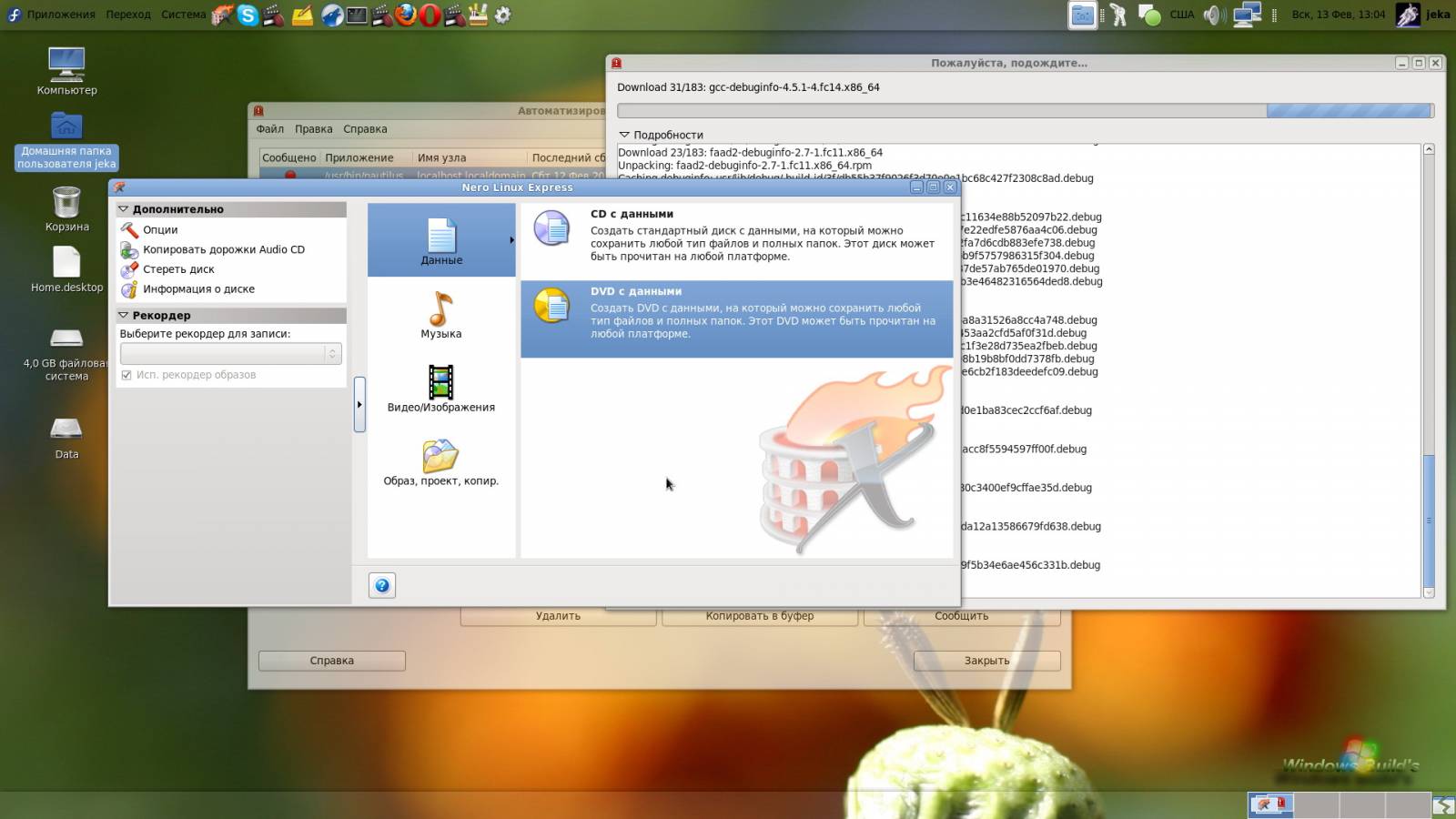Open the Система panel menu
The height and width of the screenshot is (819, 1456).
[x=183, y=15]
